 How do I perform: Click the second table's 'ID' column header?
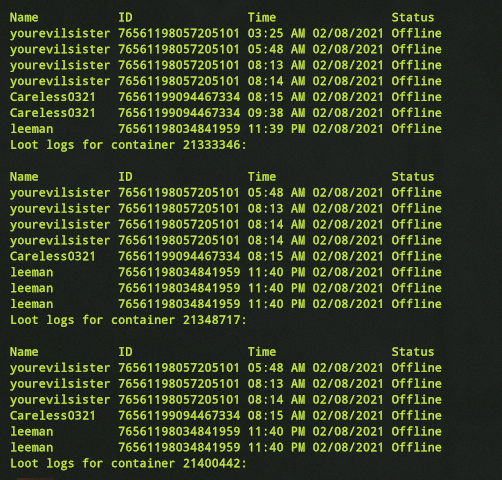tap(125, 177)
